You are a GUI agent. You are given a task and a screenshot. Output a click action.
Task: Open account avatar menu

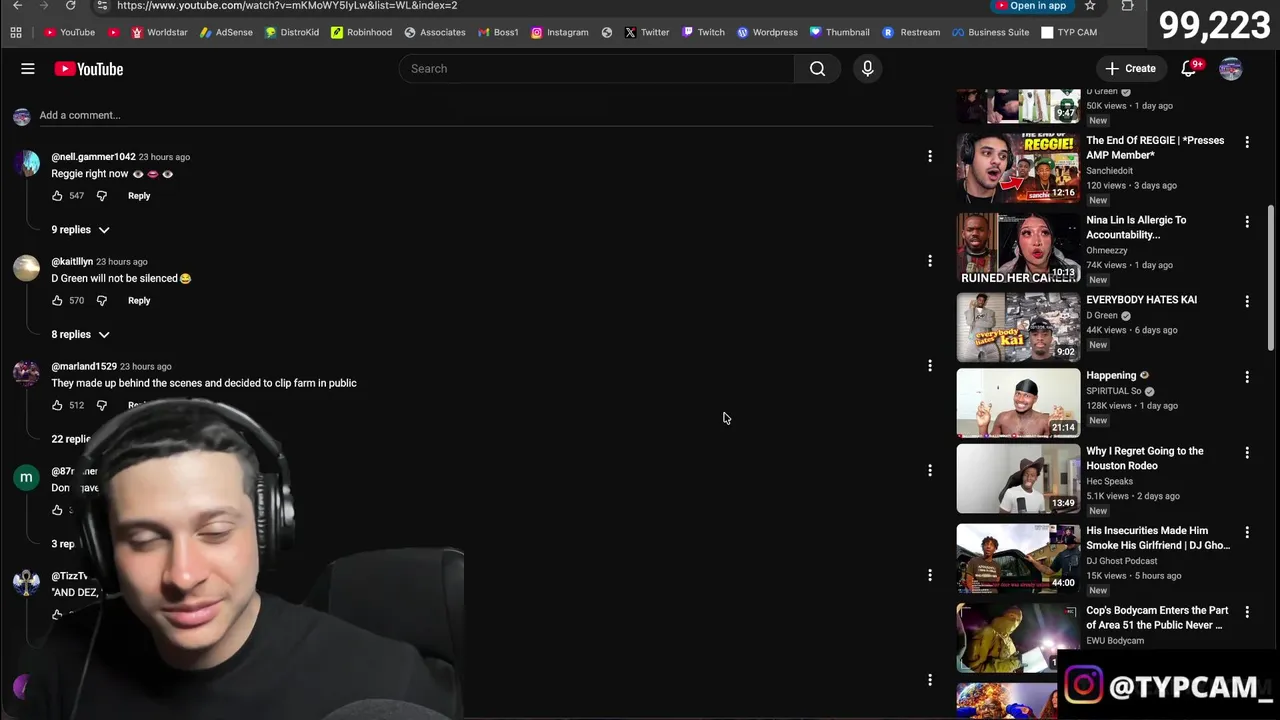[1230, 69]
